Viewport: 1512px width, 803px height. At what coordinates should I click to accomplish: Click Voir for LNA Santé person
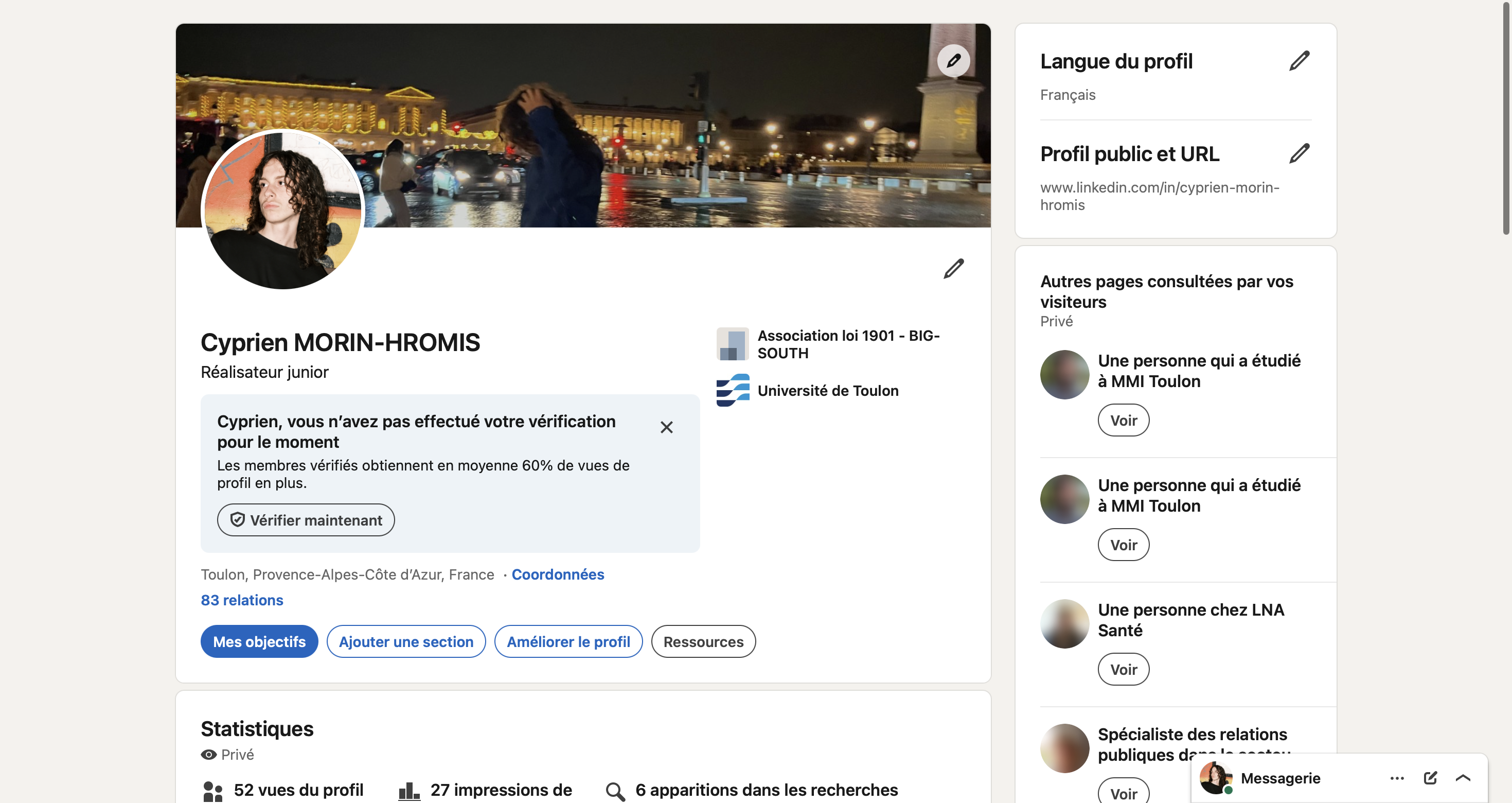[x=1124, y=669]
